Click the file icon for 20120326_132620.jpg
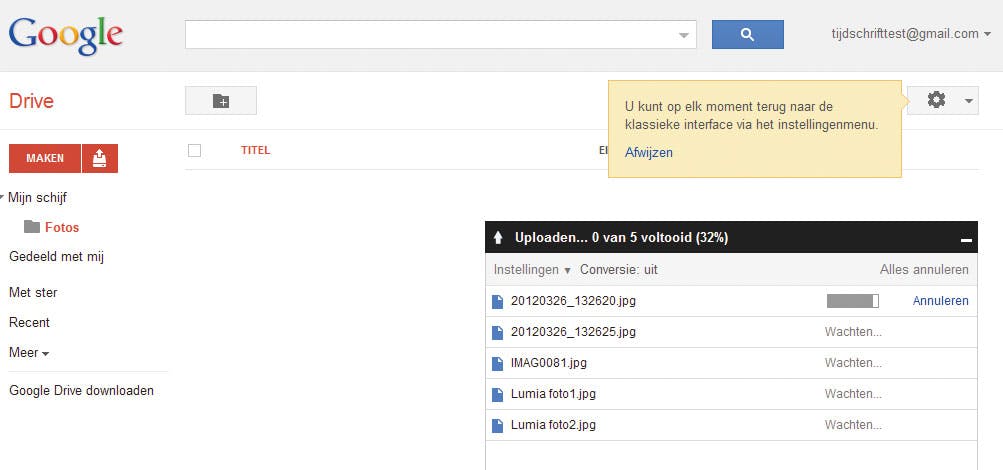 (x=497, y=301)
